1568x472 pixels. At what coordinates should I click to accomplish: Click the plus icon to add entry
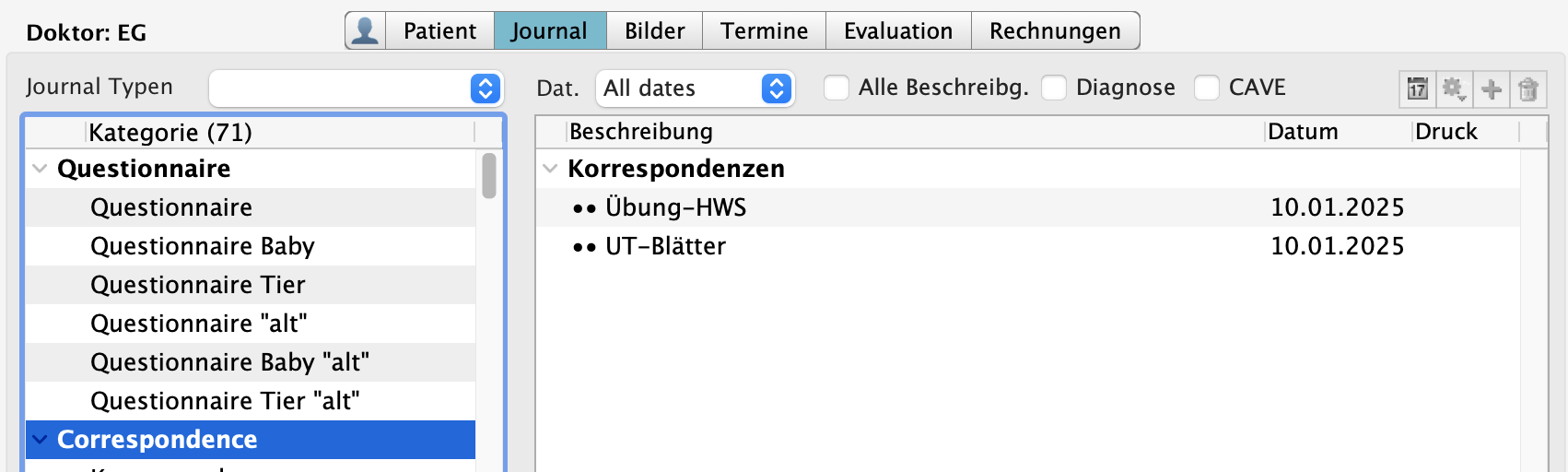pos(1491,89)
